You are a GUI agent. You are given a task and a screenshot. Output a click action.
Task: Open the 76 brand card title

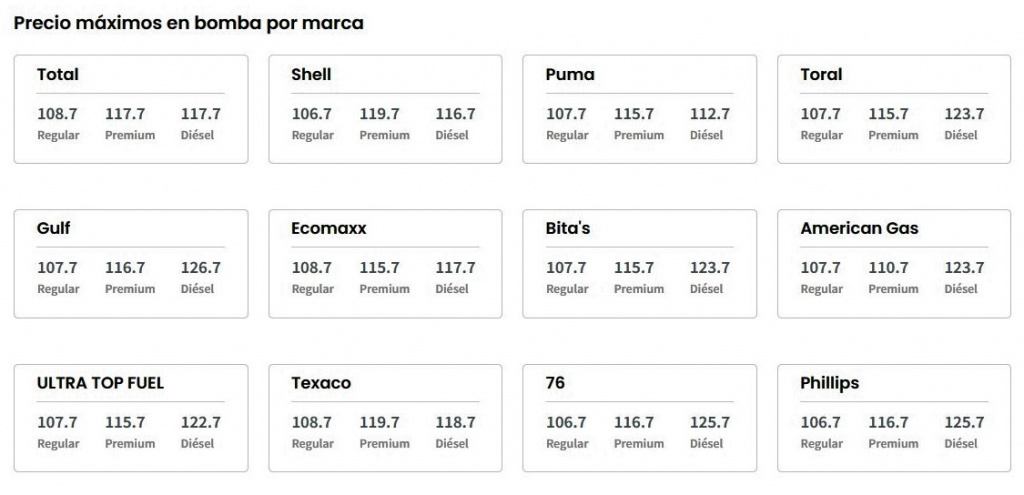point(556,383)
